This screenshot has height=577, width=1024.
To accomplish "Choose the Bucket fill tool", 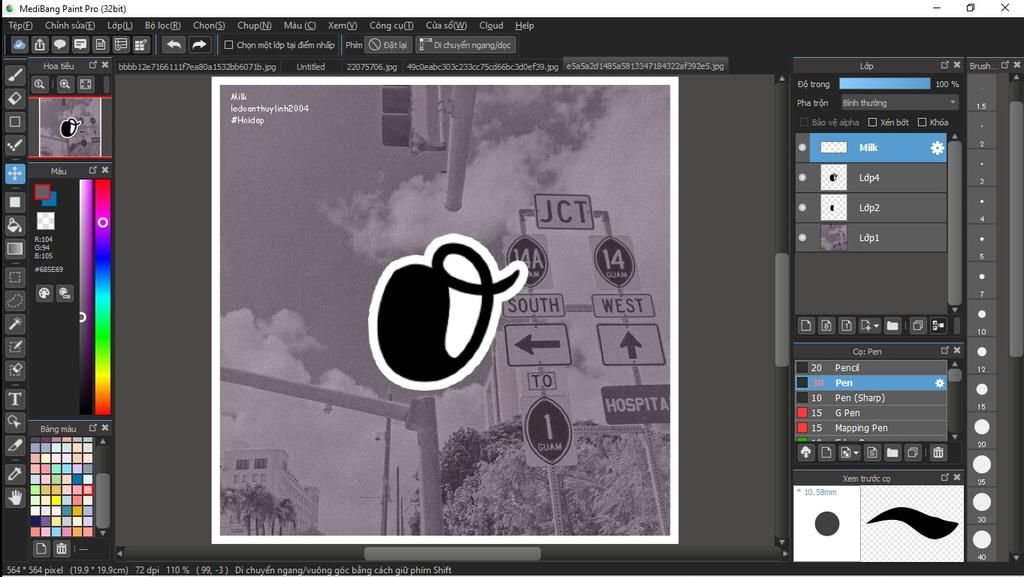I will tap(15, 226).
